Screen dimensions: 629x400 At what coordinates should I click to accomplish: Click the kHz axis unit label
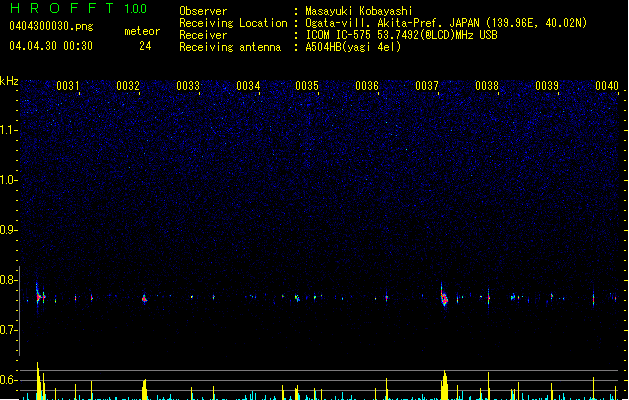(9, 81)
